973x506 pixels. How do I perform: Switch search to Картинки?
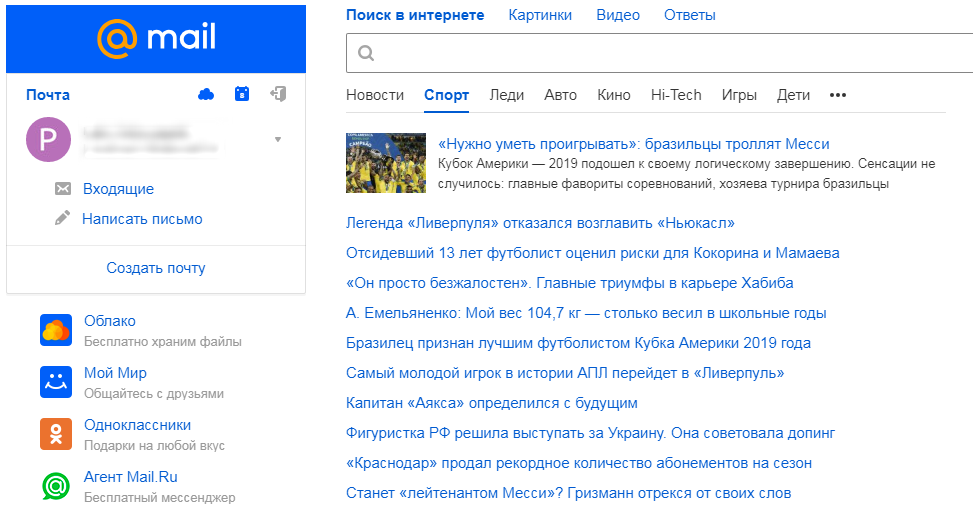(540, 15)
